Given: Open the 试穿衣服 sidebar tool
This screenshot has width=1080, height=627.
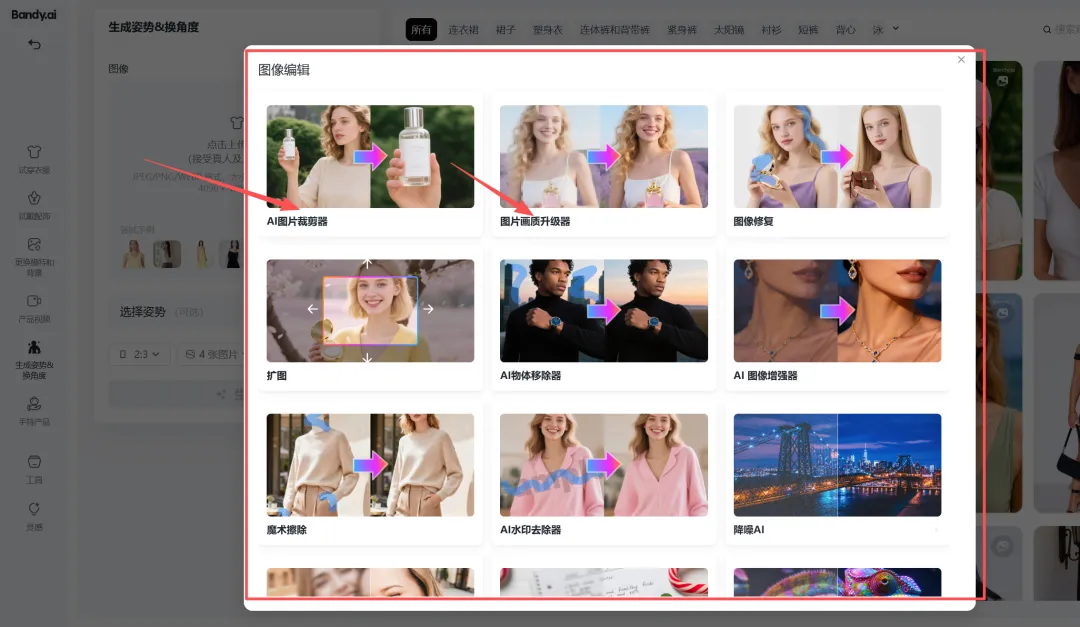Looking at the screenshot, I should point(34,158).
